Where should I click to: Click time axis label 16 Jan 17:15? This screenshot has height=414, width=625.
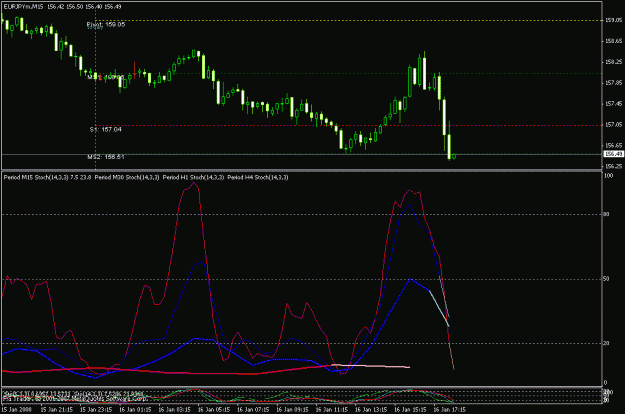[449, 410]
